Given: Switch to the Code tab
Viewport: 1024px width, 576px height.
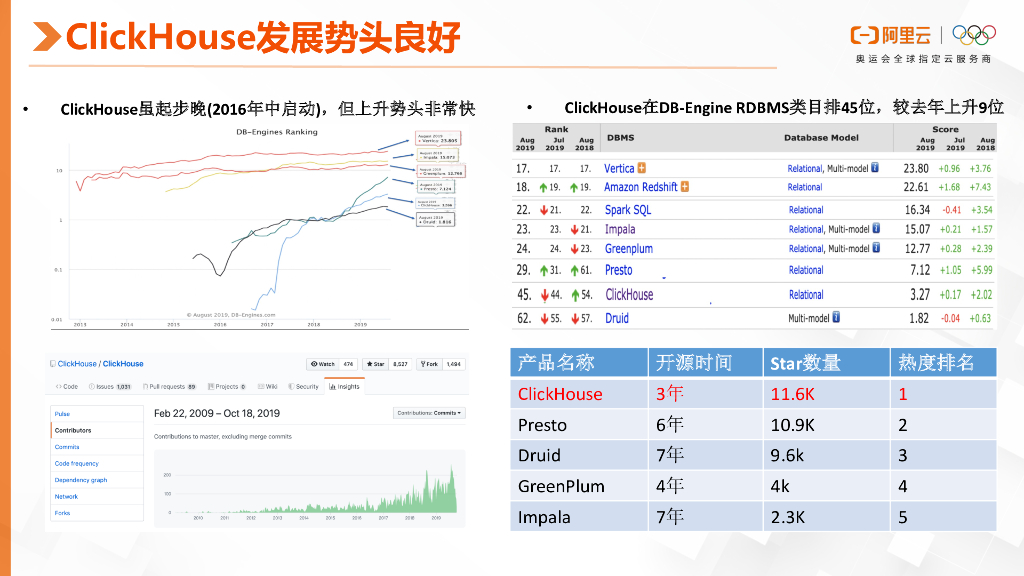Looking at the screenshot, I should point(67,387).
